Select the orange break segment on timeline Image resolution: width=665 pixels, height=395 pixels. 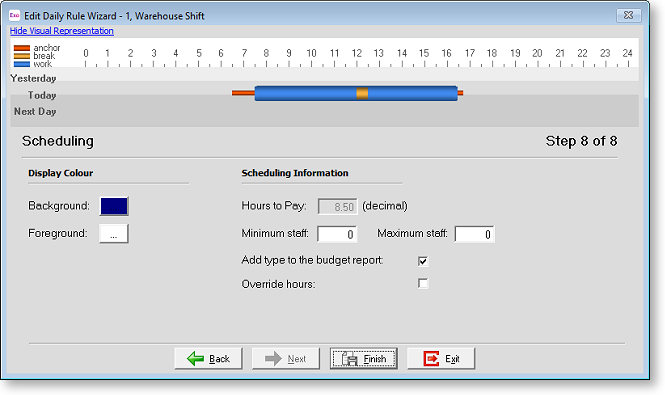point(362,93)
